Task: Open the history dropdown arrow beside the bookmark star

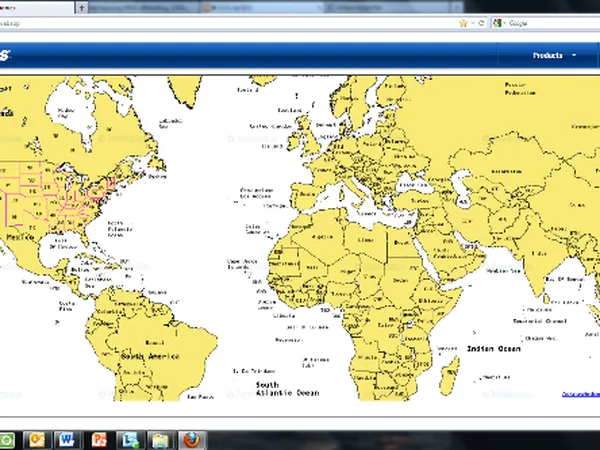Action: point(473,23)
